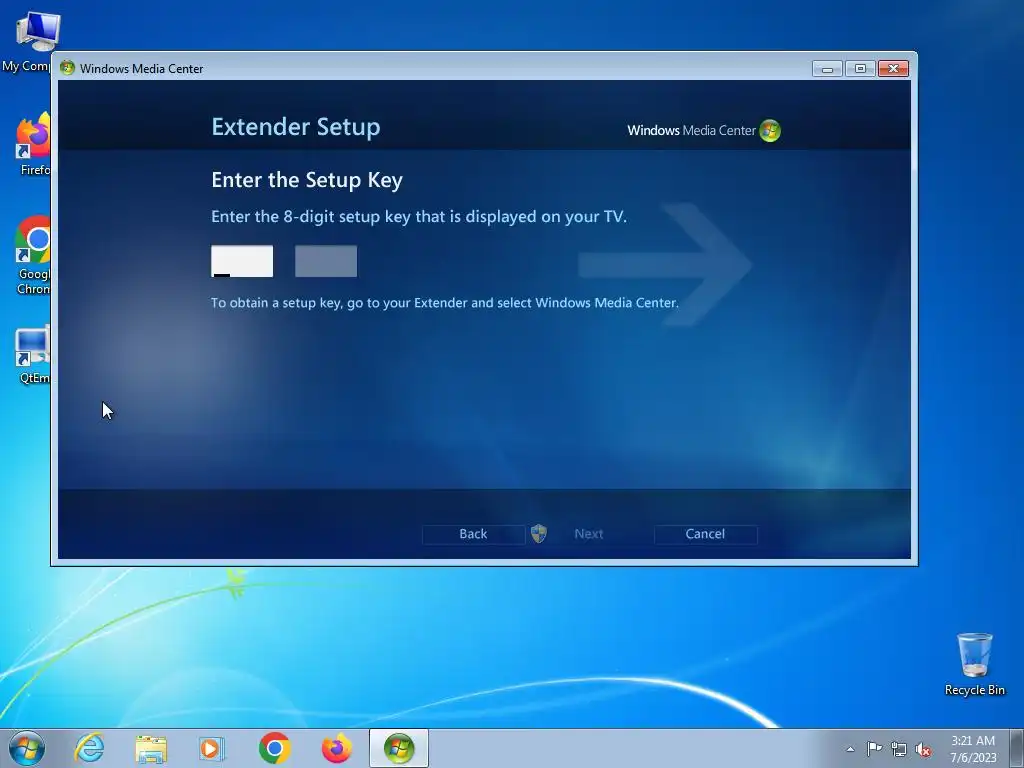Click the muted volume tray icon
The image size is (1024, 768).
923,749
